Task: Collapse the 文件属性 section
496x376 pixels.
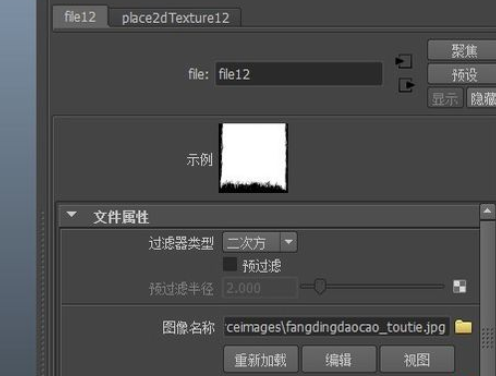Action: point(71,215)
